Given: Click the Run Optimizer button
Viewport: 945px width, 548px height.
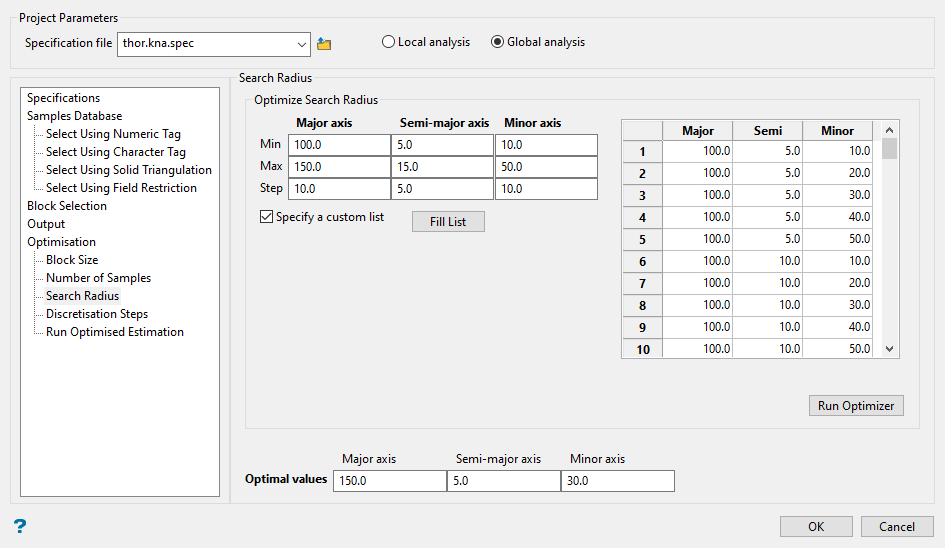Looking at the screenshot, I should [856, 406].
